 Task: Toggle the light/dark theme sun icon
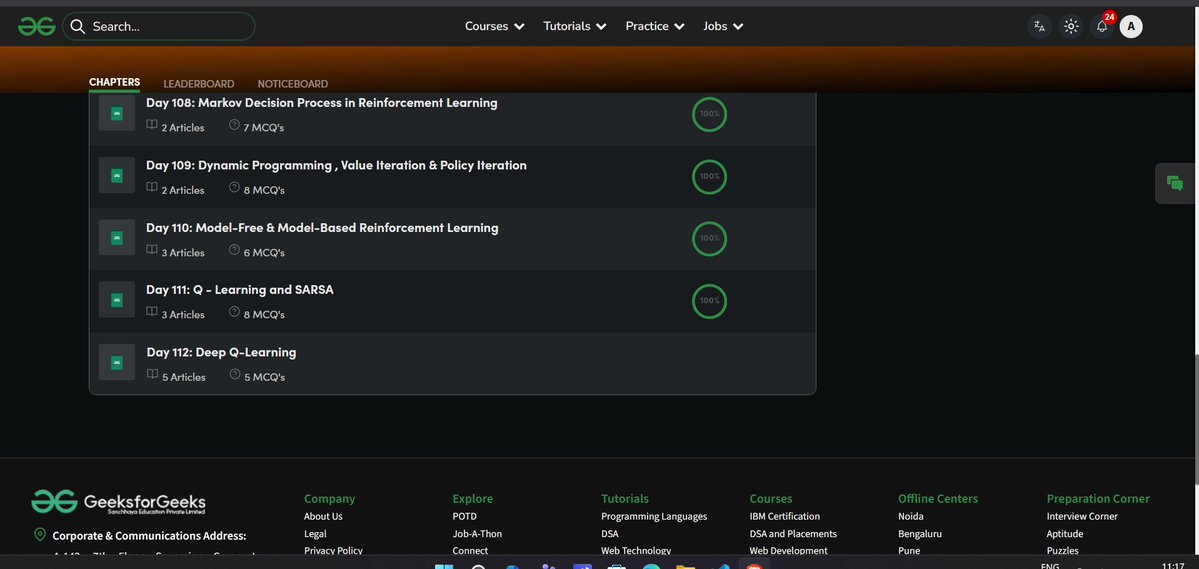pyautogui.click(x=1071, y=26)
